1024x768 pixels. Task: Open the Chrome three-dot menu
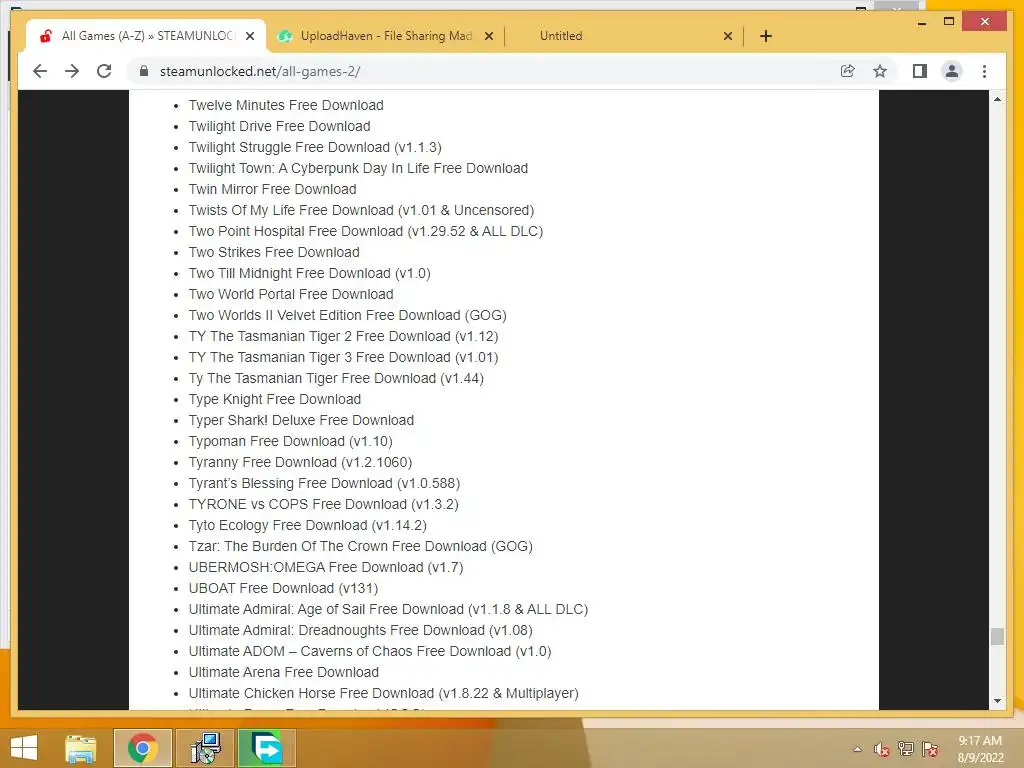(x=984, y=71)
